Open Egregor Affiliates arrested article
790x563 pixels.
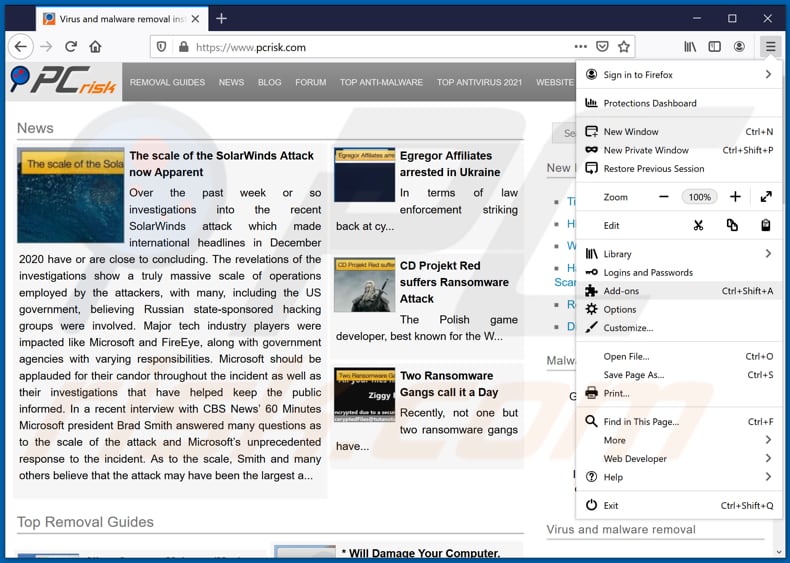click(x=450, y=164)
